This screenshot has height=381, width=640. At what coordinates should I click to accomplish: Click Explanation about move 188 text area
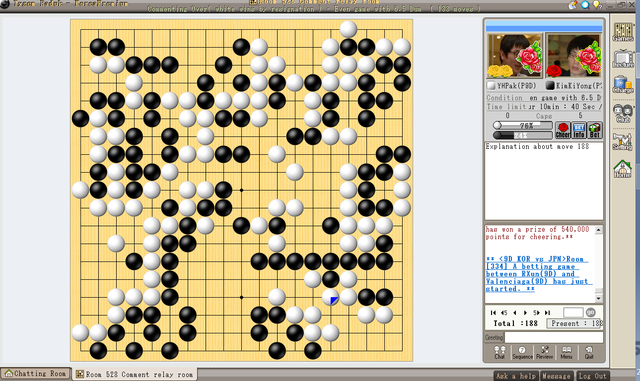pyautogui.click(x=544, y=181)
